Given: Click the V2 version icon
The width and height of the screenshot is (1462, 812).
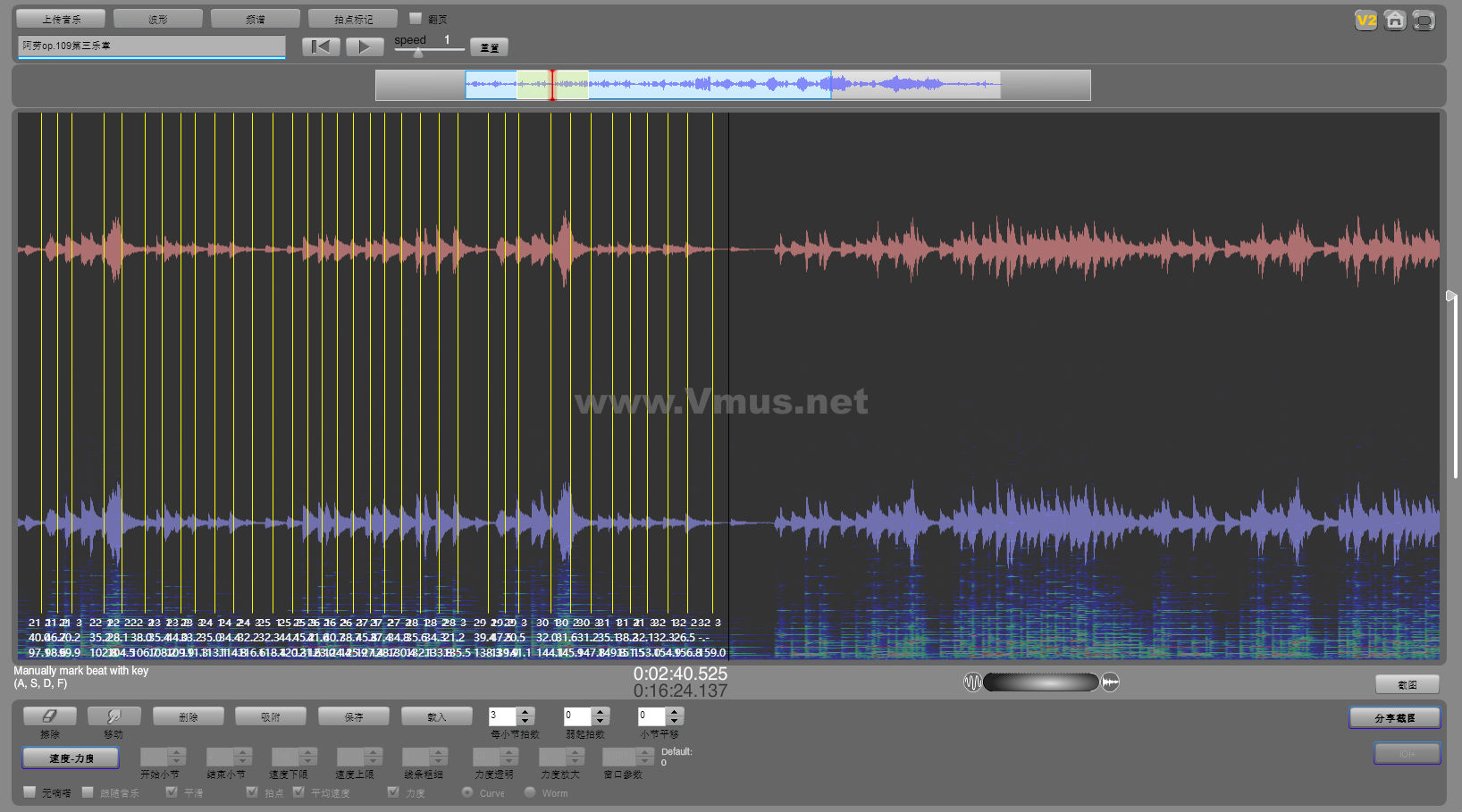Looking at the screenshot, I should point(1365,21).
